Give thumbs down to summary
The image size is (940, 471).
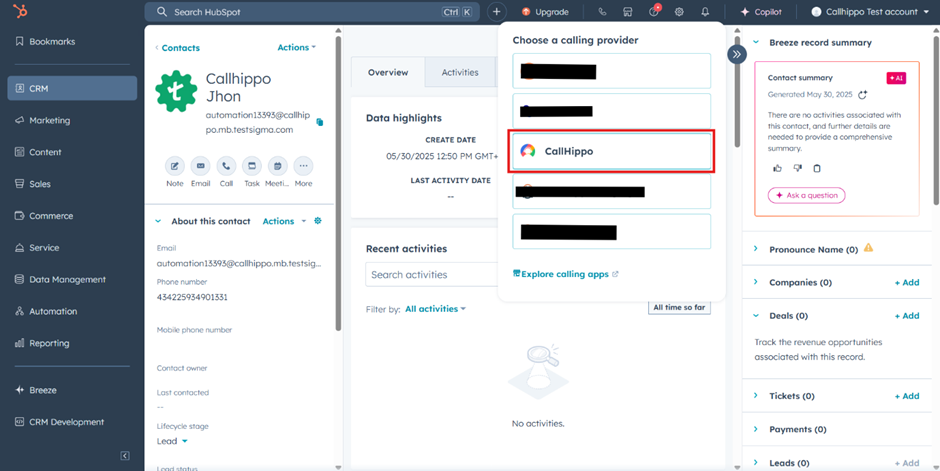797,168
